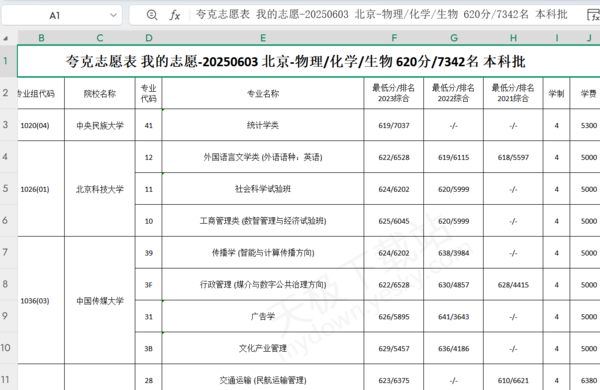Select row 2 header
The height and width of the screenshot is (390, 600).
click(x=8, y=93)
